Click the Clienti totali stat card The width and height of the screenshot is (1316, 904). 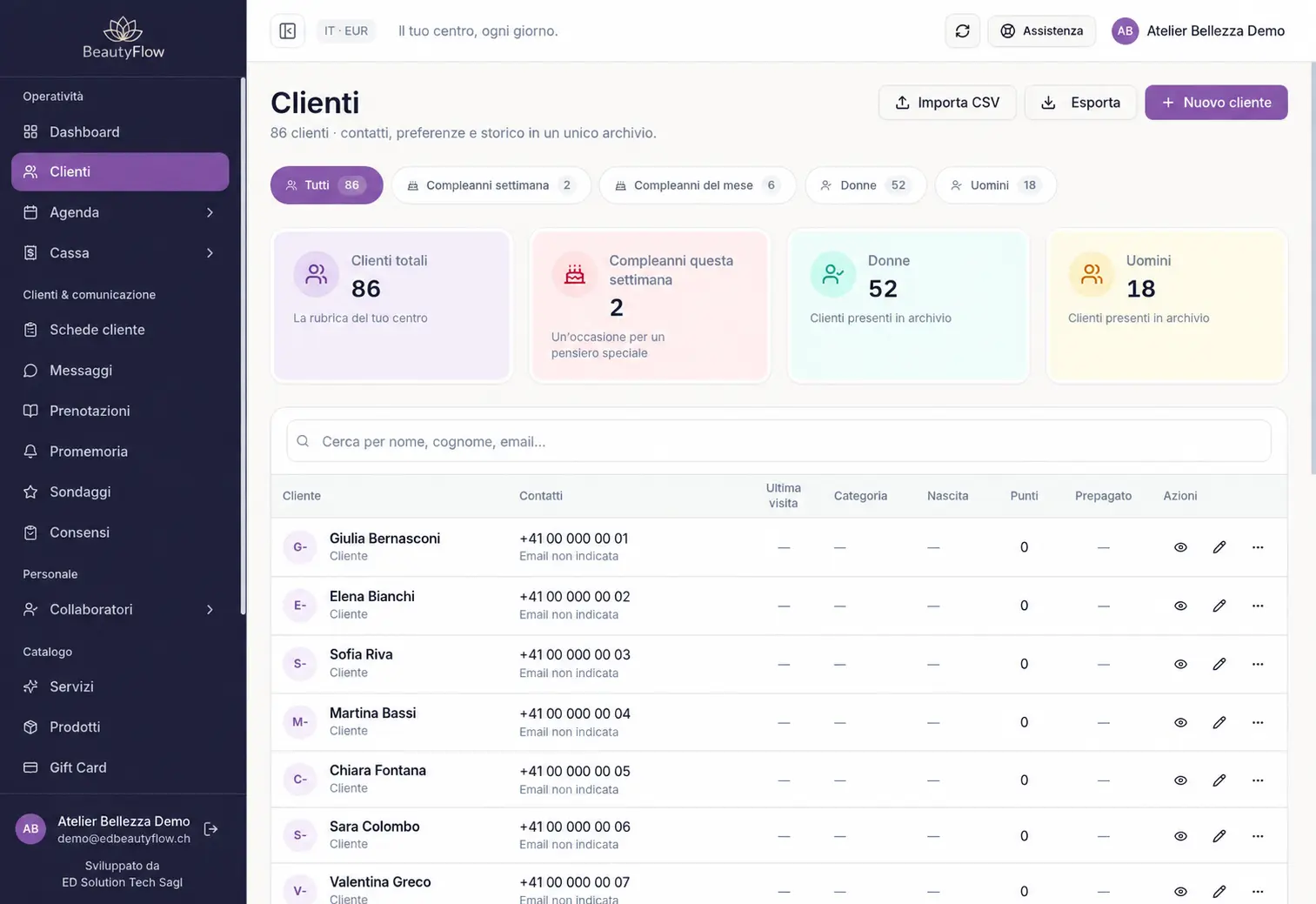tap(391, 305)
